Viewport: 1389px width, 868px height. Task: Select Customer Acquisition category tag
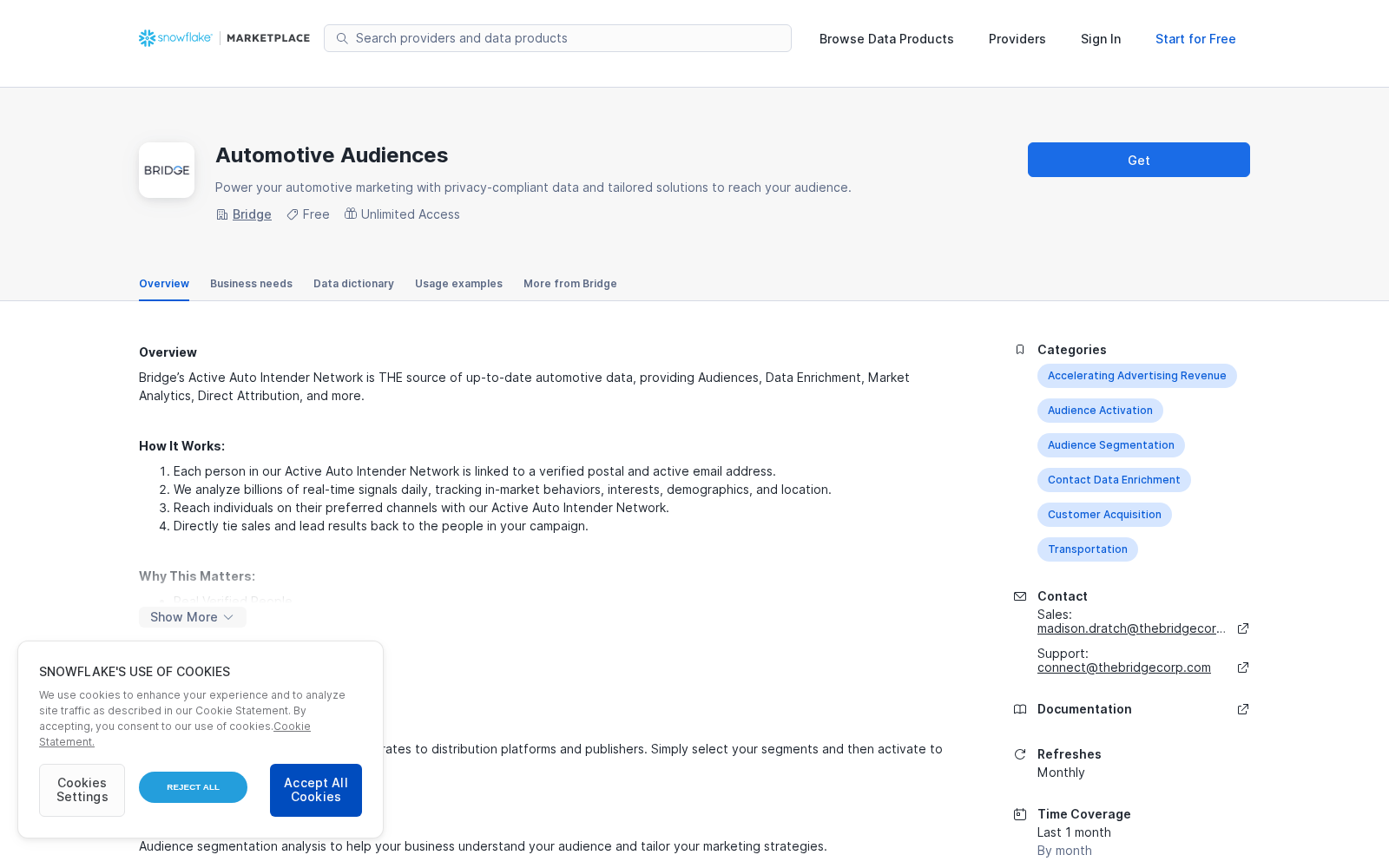tap(1104, 515)
